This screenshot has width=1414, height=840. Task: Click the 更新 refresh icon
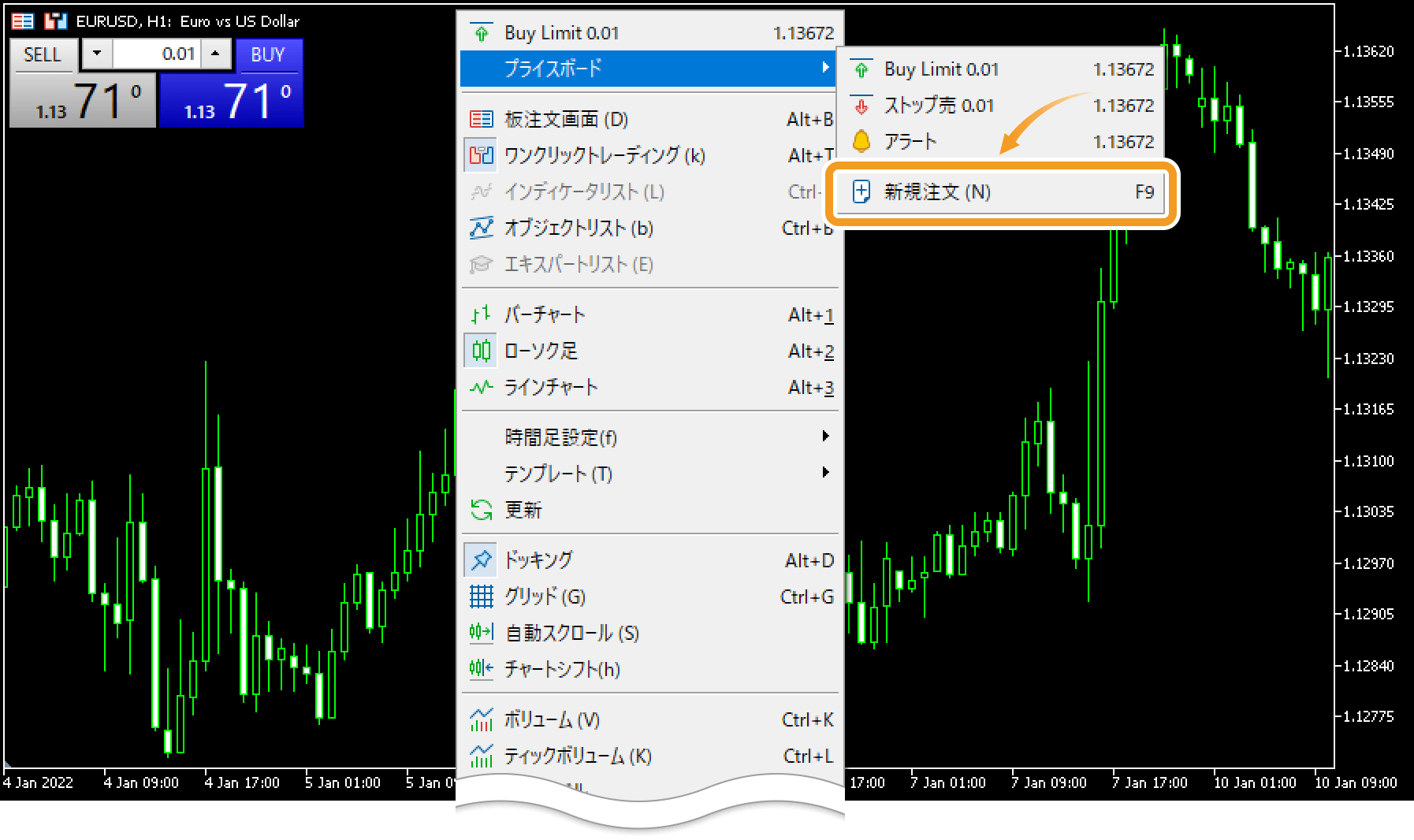coord(481,510)
